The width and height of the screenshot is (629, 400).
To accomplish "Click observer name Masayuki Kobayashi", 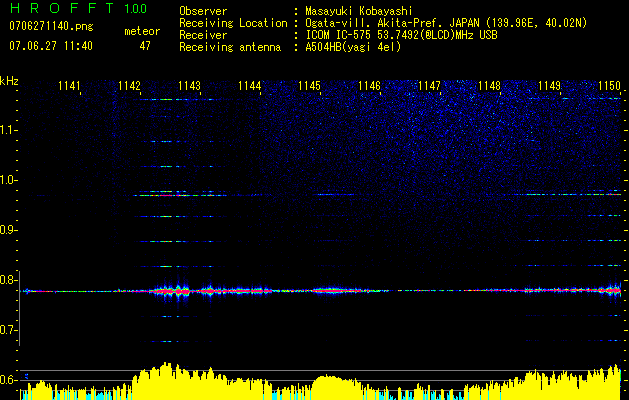I will coord(359,12).
